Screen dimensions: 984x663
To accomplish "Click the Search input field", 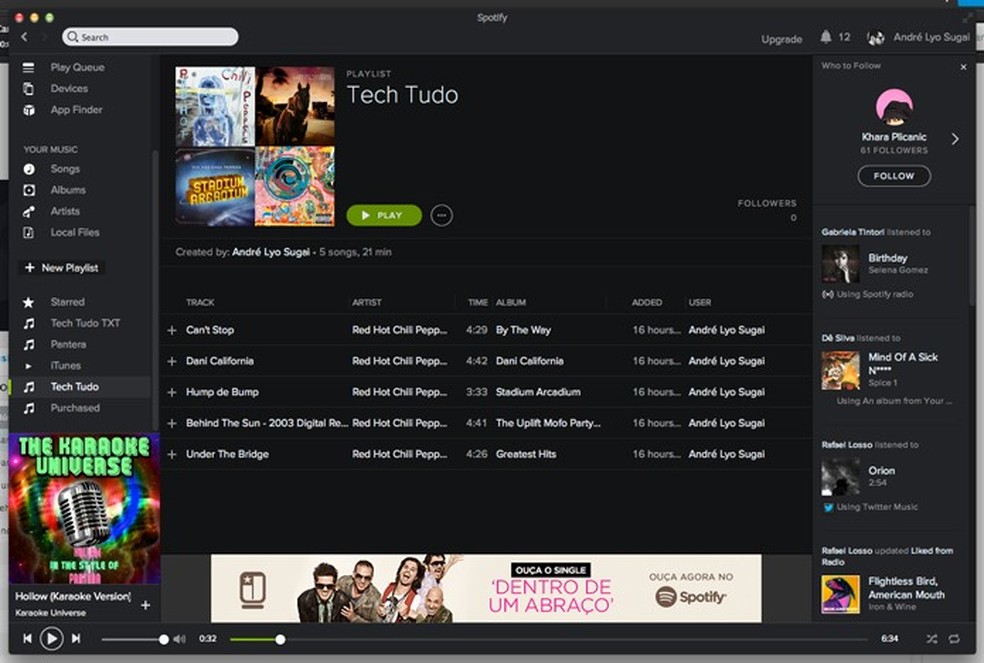I will pos(150,36).
